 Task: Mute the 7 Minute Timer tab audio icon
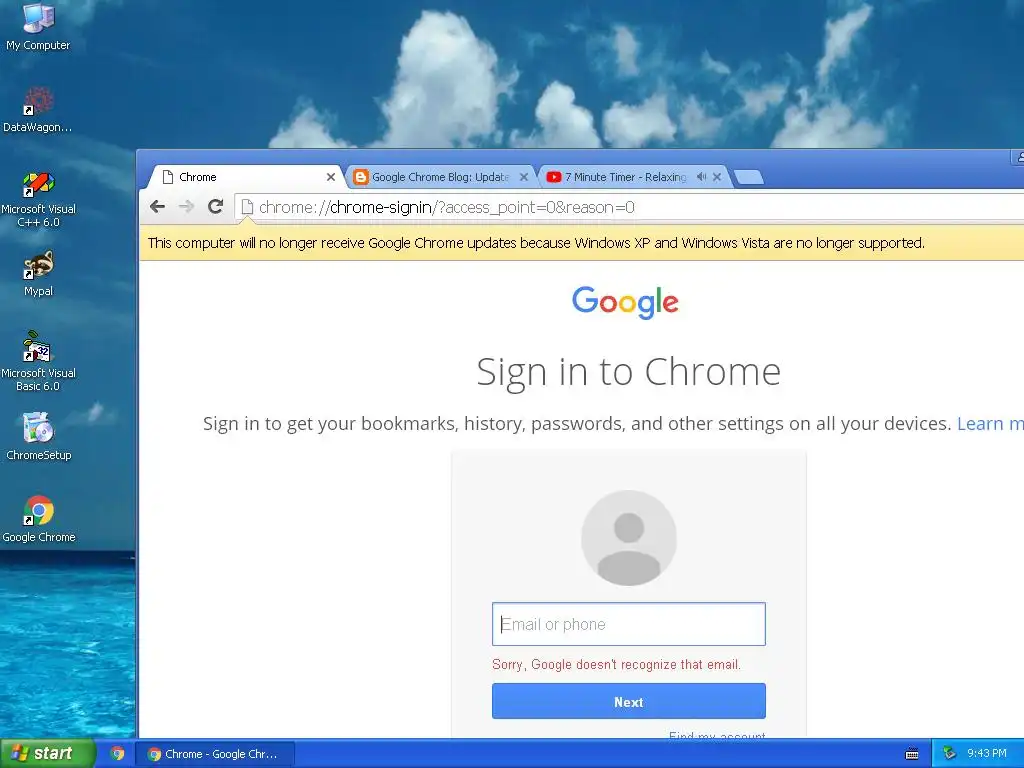[x=701, y=177]
